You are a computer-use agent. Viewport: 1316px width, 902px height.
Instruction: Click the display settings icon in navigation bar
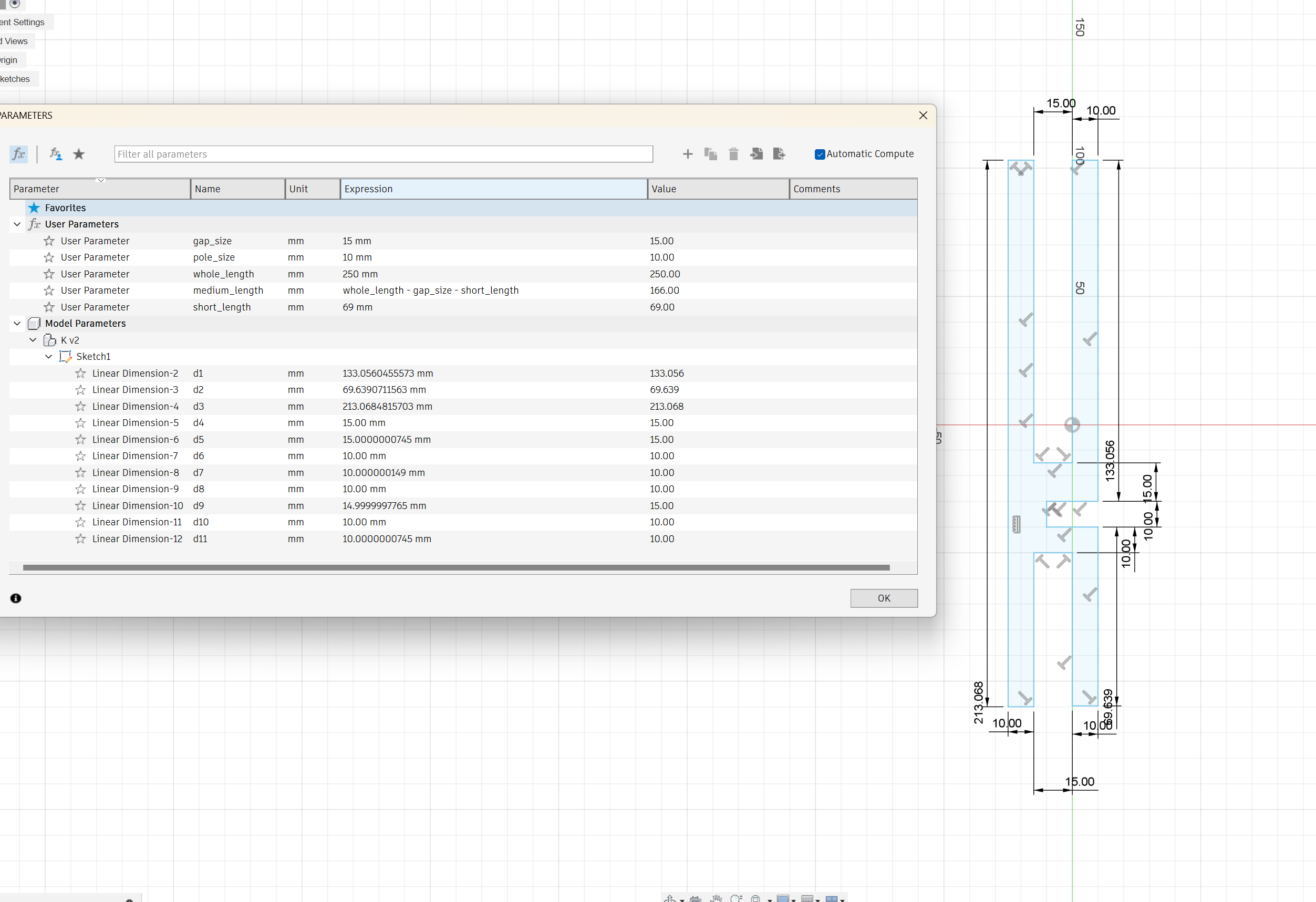tap(783, 899)
